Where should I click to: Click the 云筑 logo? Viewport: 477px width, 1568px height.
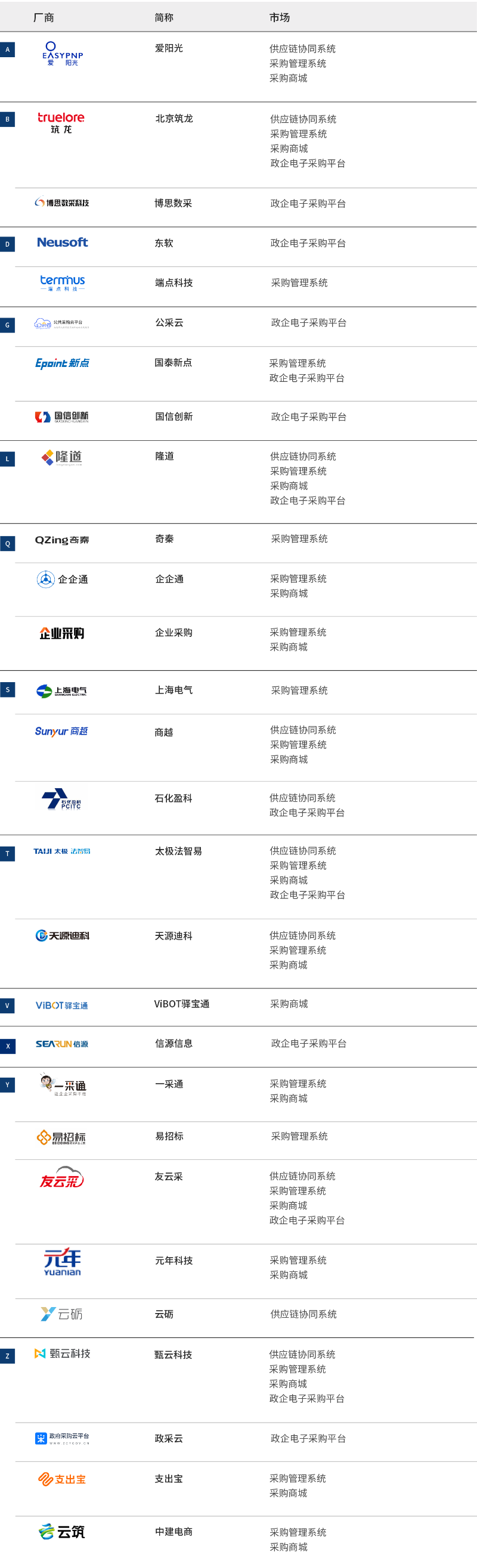tap(61, 1532)
